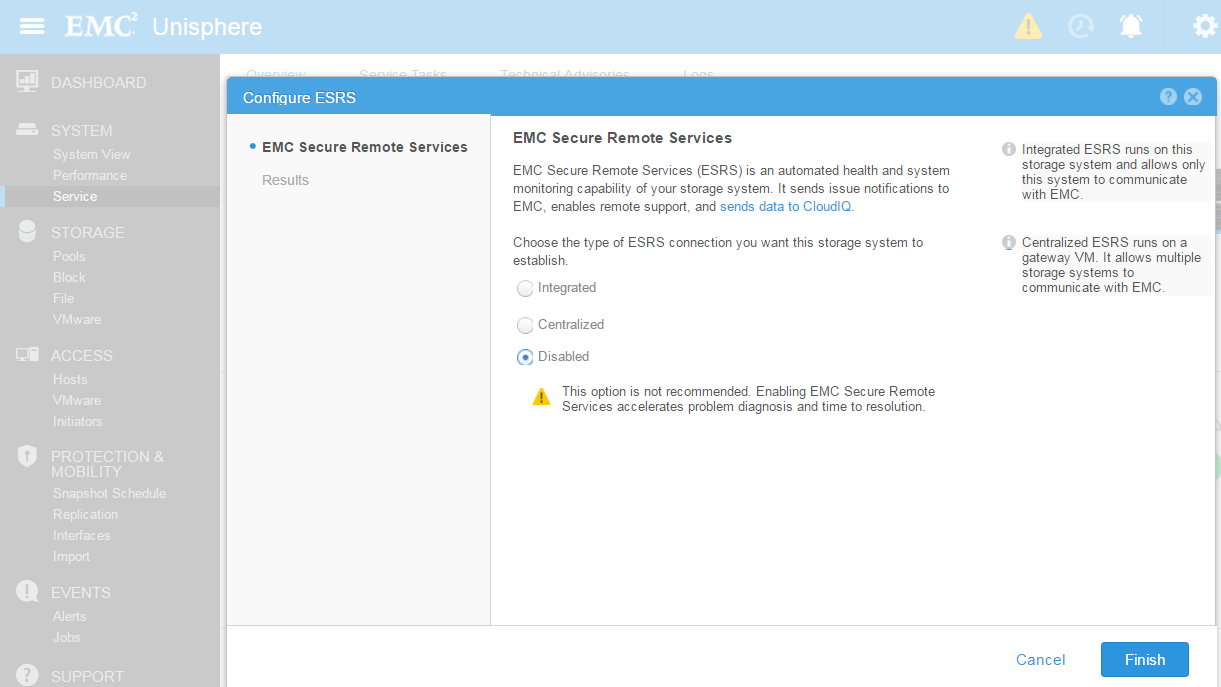This screenshot has width=1221, height=687.
Task: Select the Centralized radio button
Action: coord(525,325)
